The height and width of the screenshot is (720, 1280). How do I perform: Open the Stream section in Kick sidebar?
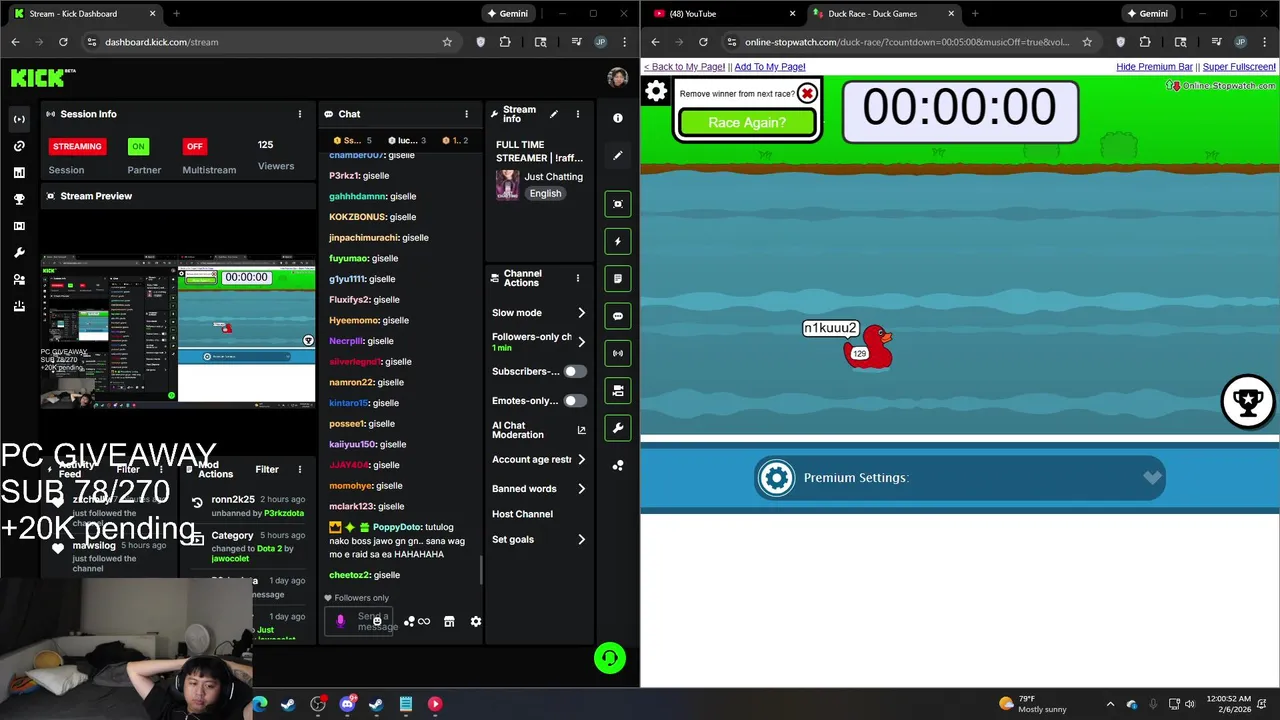point(19,119)
